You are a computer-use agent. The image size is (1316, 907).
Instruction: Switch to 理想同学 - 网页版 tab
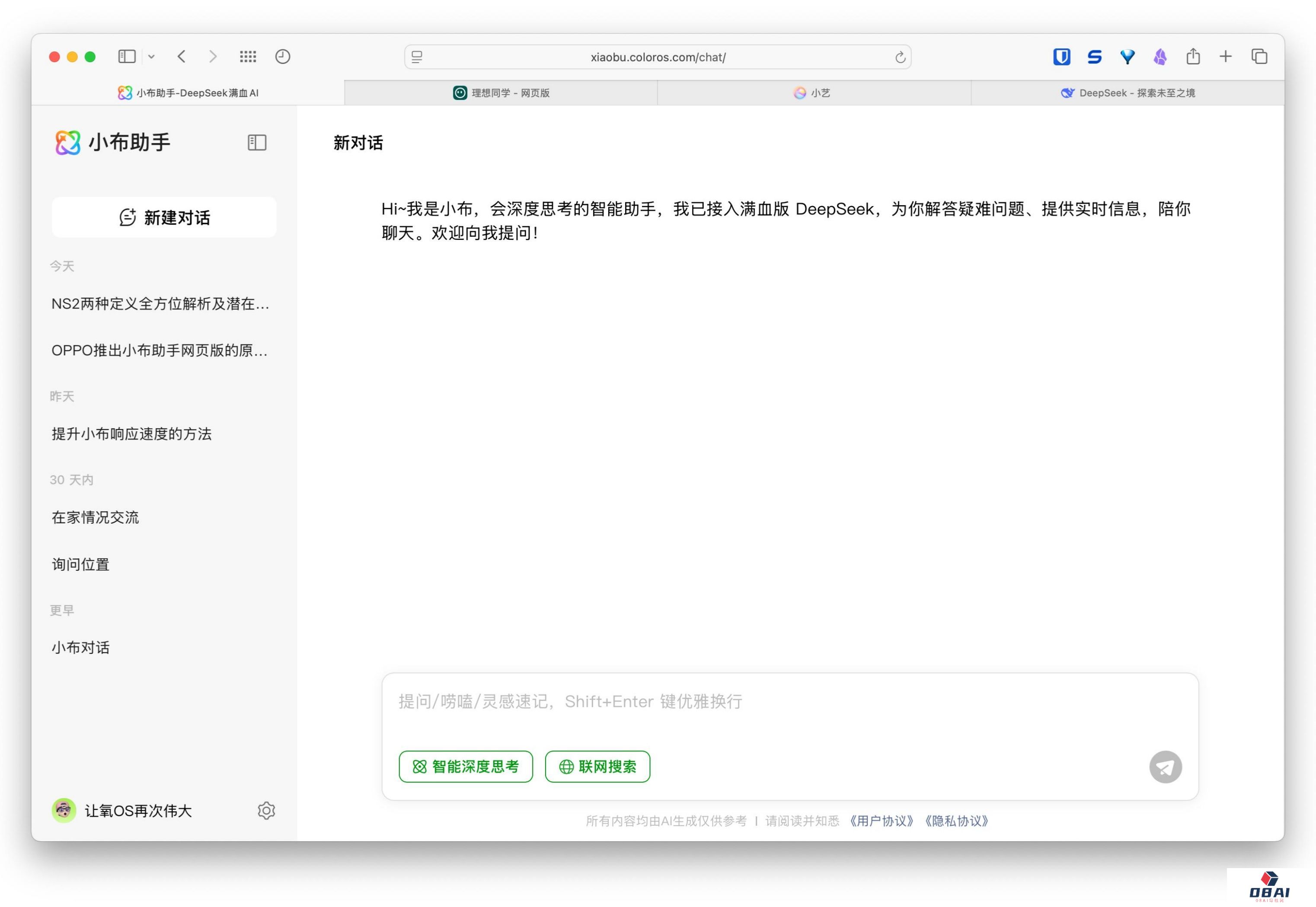(501, 93)
